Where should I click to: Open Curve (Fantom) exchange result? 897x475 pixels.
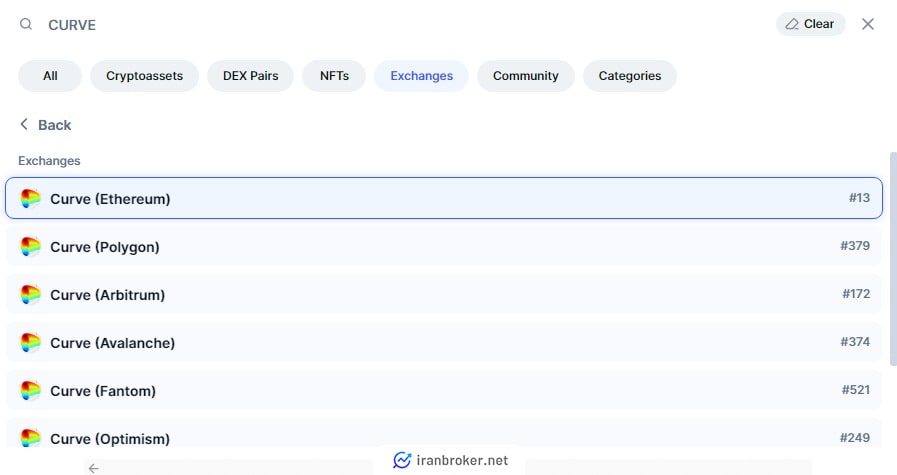click(x=444, y=390)
